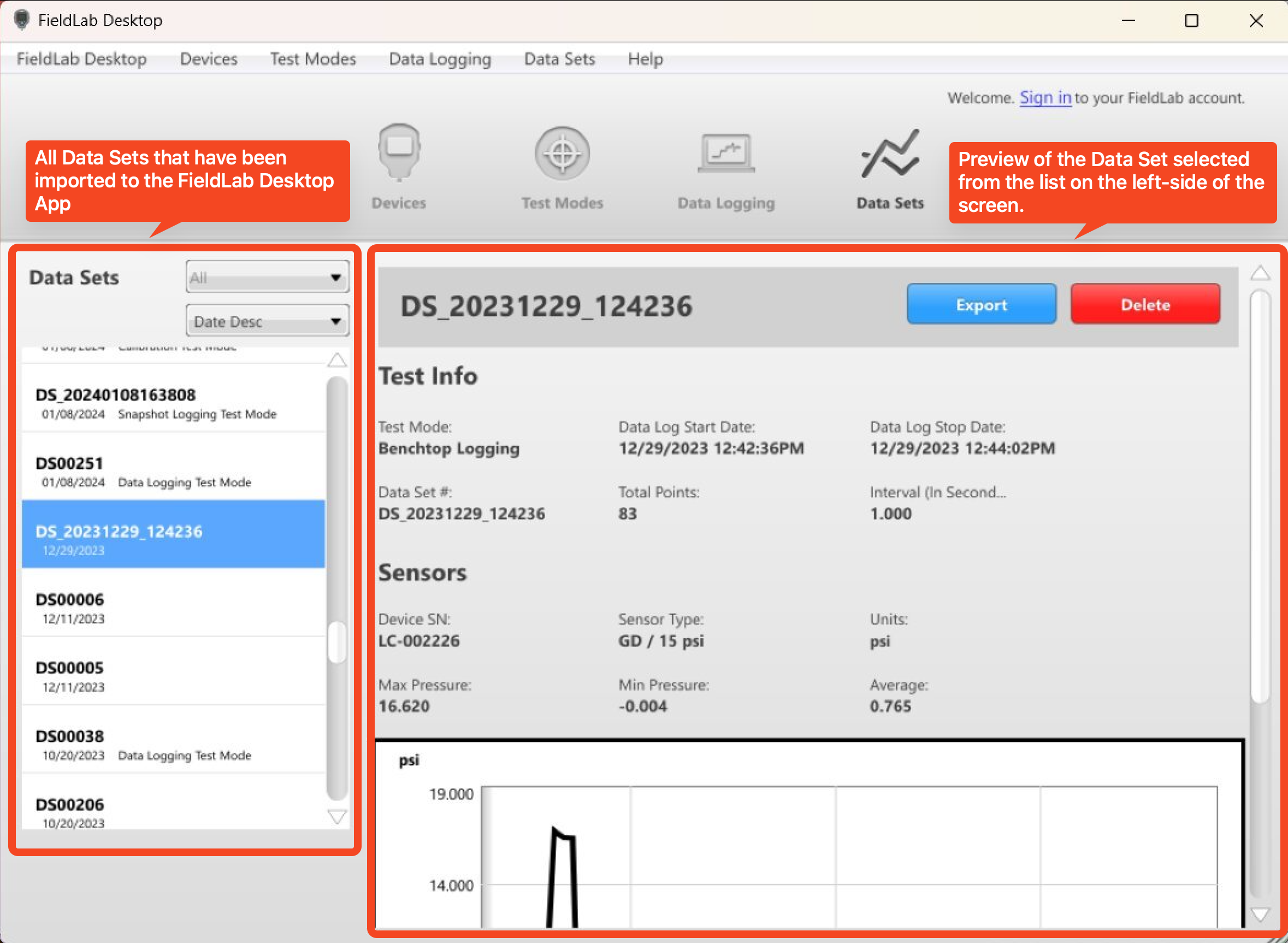Click the Data Log Stop Date value
The height and width of the screenshot is (943, 1288).
coord(962,448)
